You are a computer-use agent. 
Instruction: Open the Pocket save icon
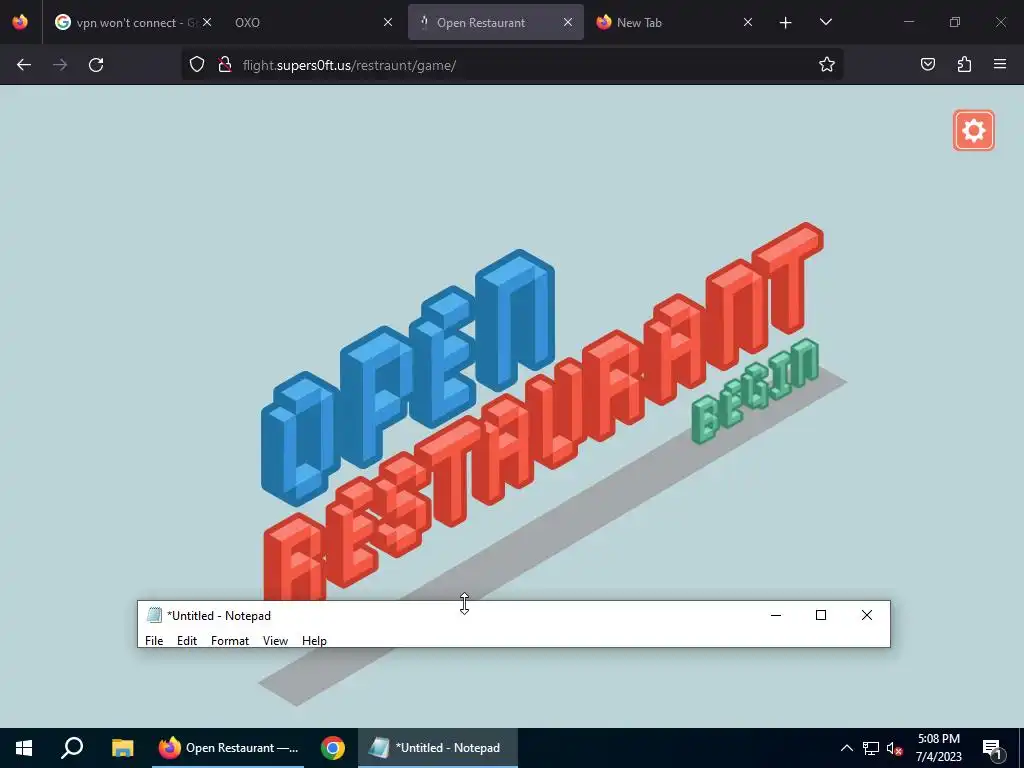(927, 65)
